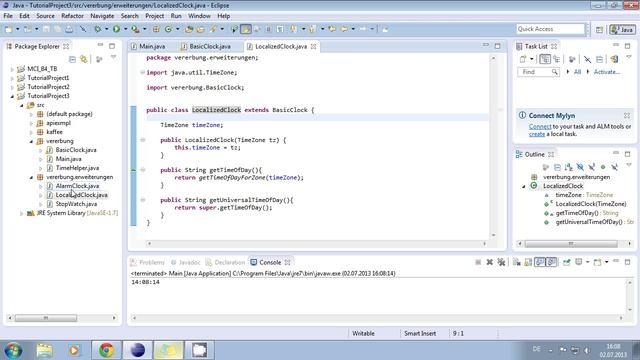Switch to Main.java editor tab
This screenshot has height=360, width=640.
[x=148, y=47]
